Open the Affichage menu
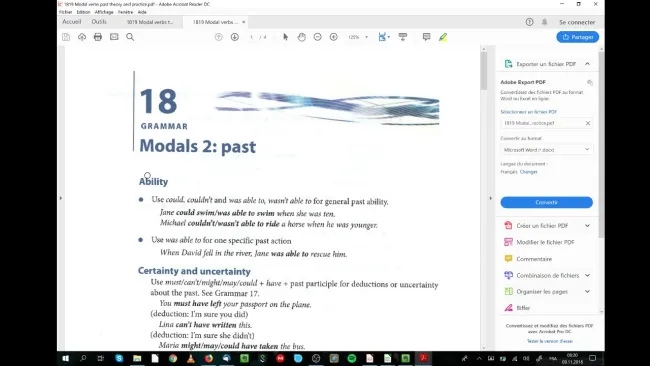The height and width of the screenshot is (366, 650). tap(104, 12)
